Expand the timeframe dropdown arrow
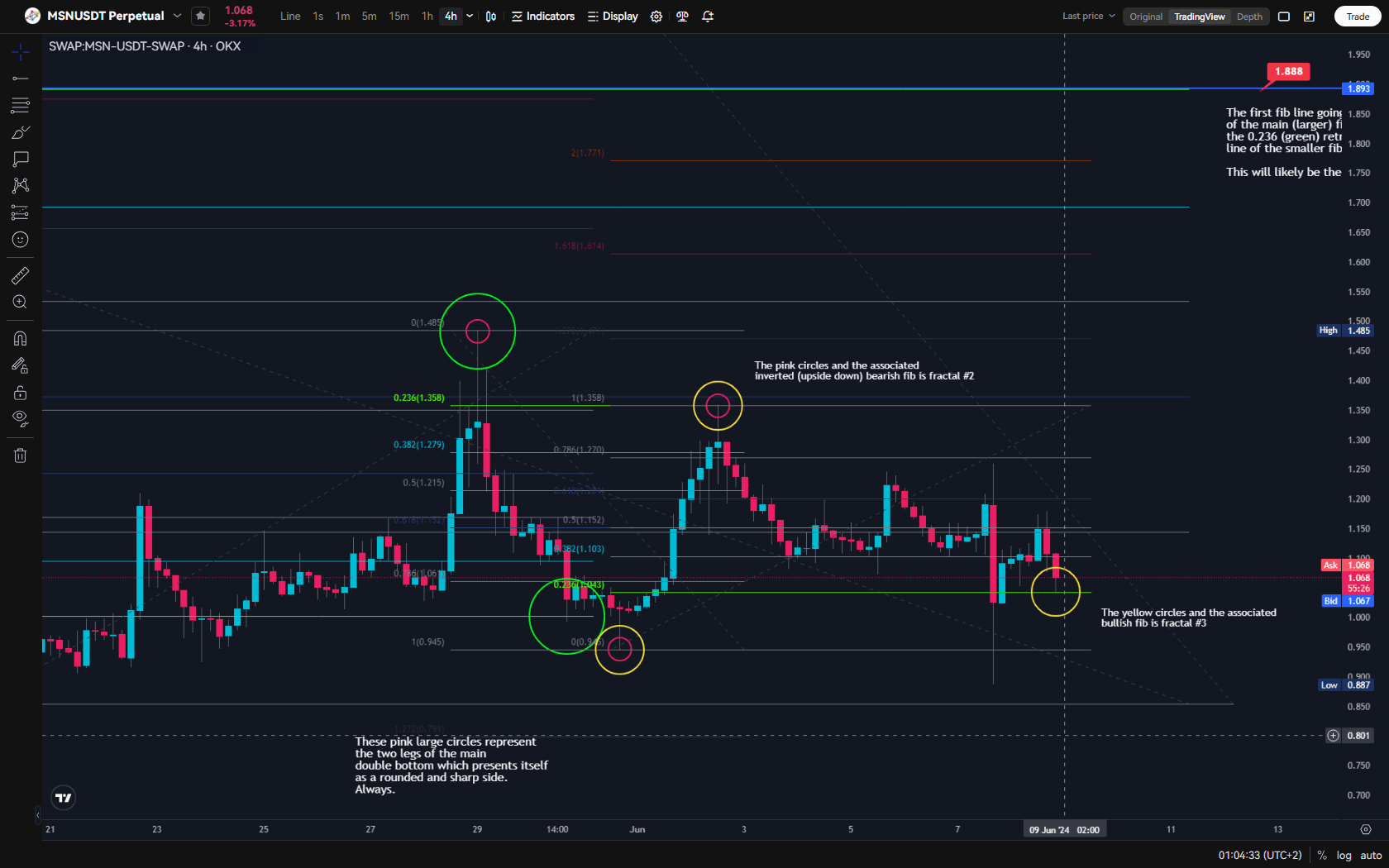Screen dimensions: 1389x868 click(470, 17)
